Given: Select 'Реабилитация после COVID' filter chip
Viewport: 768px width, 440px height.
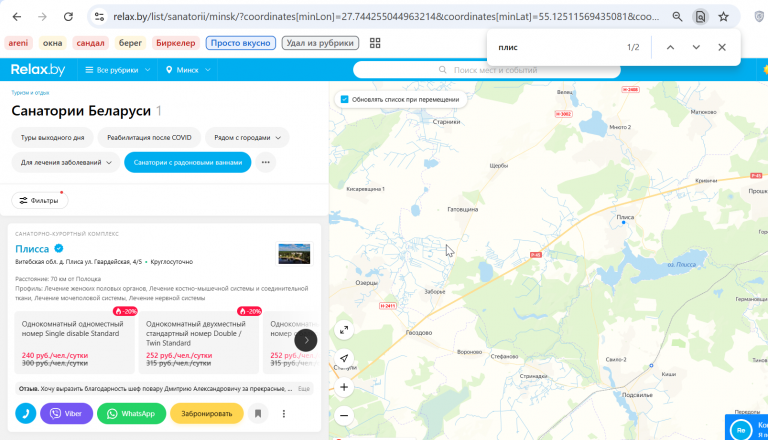Looking at the screenshot, I should [x=149, y=138].
